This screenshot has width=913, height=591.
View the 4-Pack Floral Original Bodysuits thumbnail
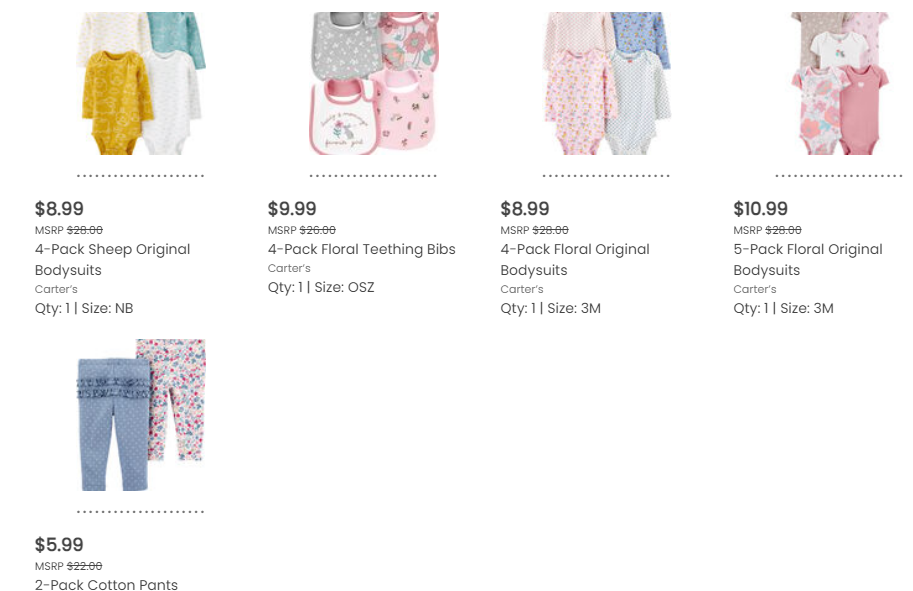pyautogui.click(x=606, y=83)
